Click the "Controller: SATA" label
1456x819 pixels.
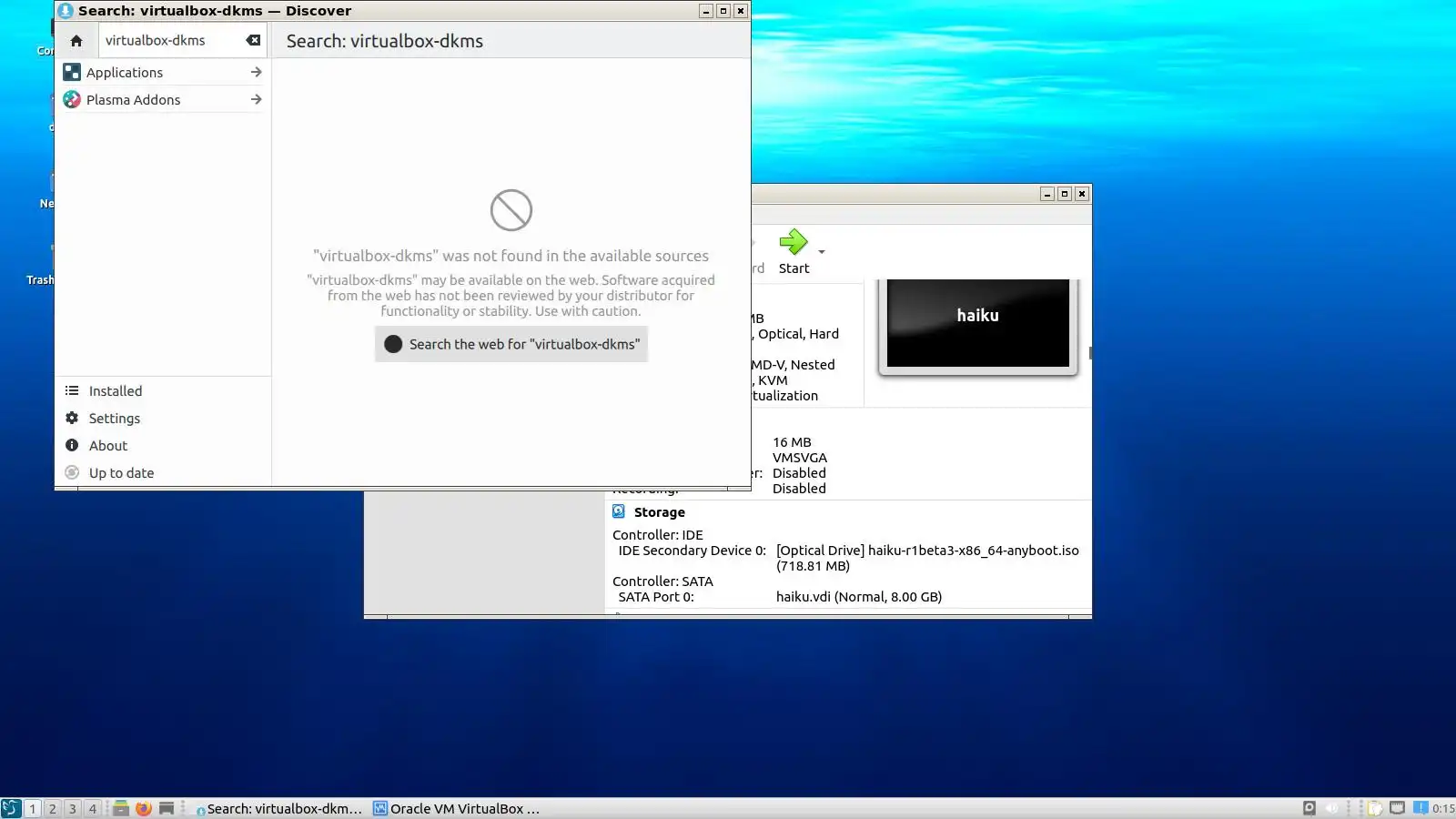coord(662,581)
